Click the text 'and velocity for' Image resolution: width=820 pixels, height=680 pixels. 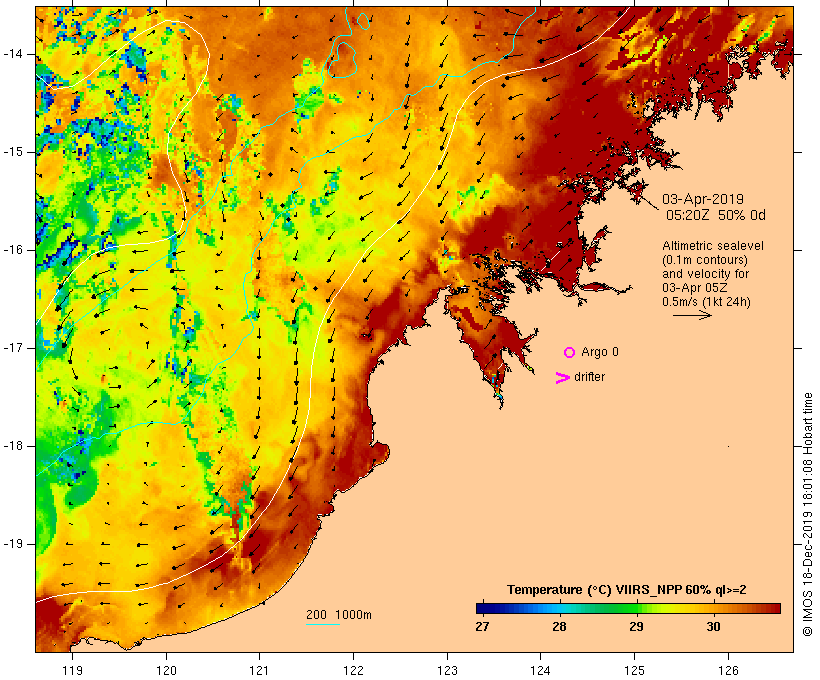705,274
